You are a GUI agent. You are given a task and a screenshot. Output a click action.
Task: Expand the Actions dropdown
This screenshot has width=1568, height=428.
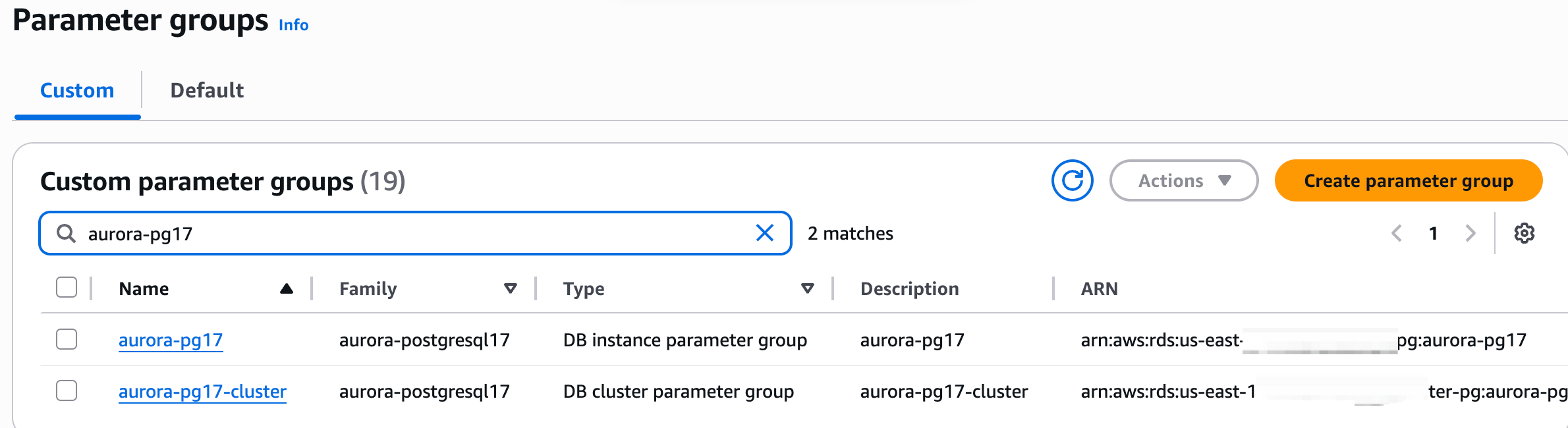1183,180
